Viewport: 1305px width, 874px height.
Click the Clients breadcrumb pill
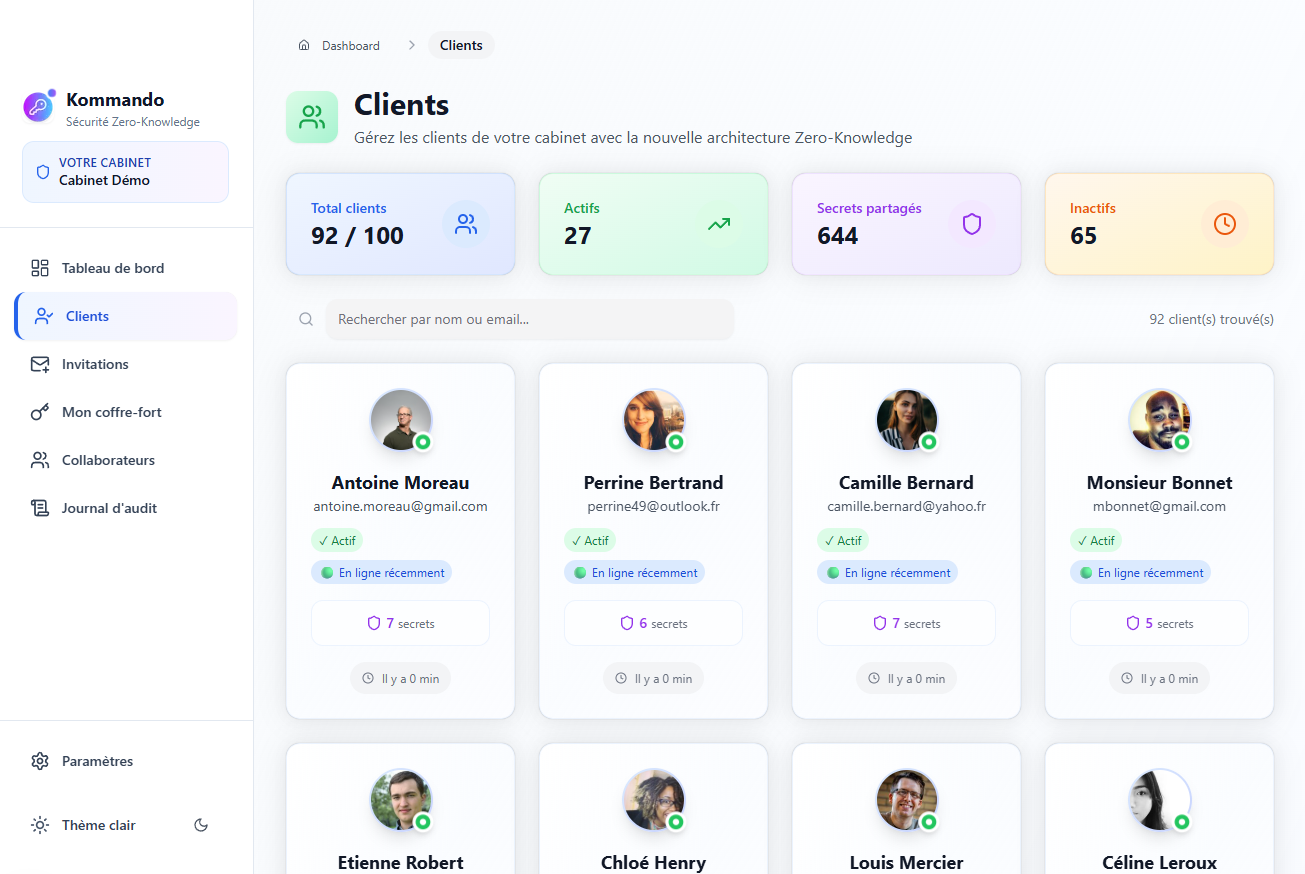pos(461,45)
